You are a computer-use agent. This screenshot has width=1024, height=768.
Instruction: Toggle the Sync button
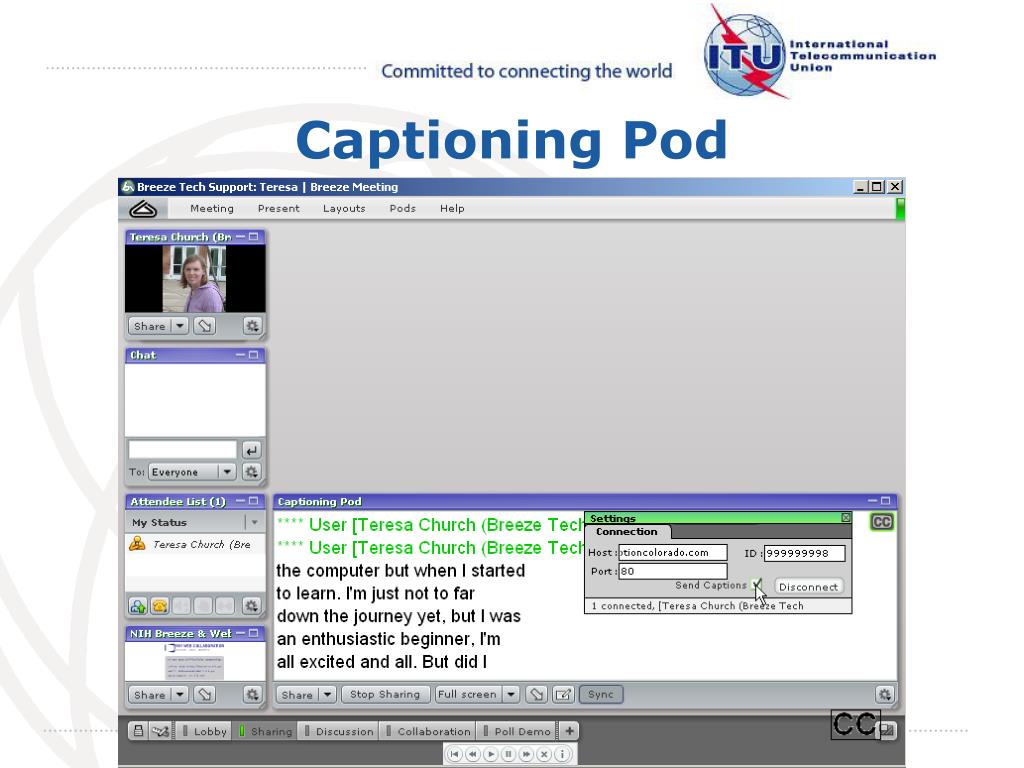[601, 694]
